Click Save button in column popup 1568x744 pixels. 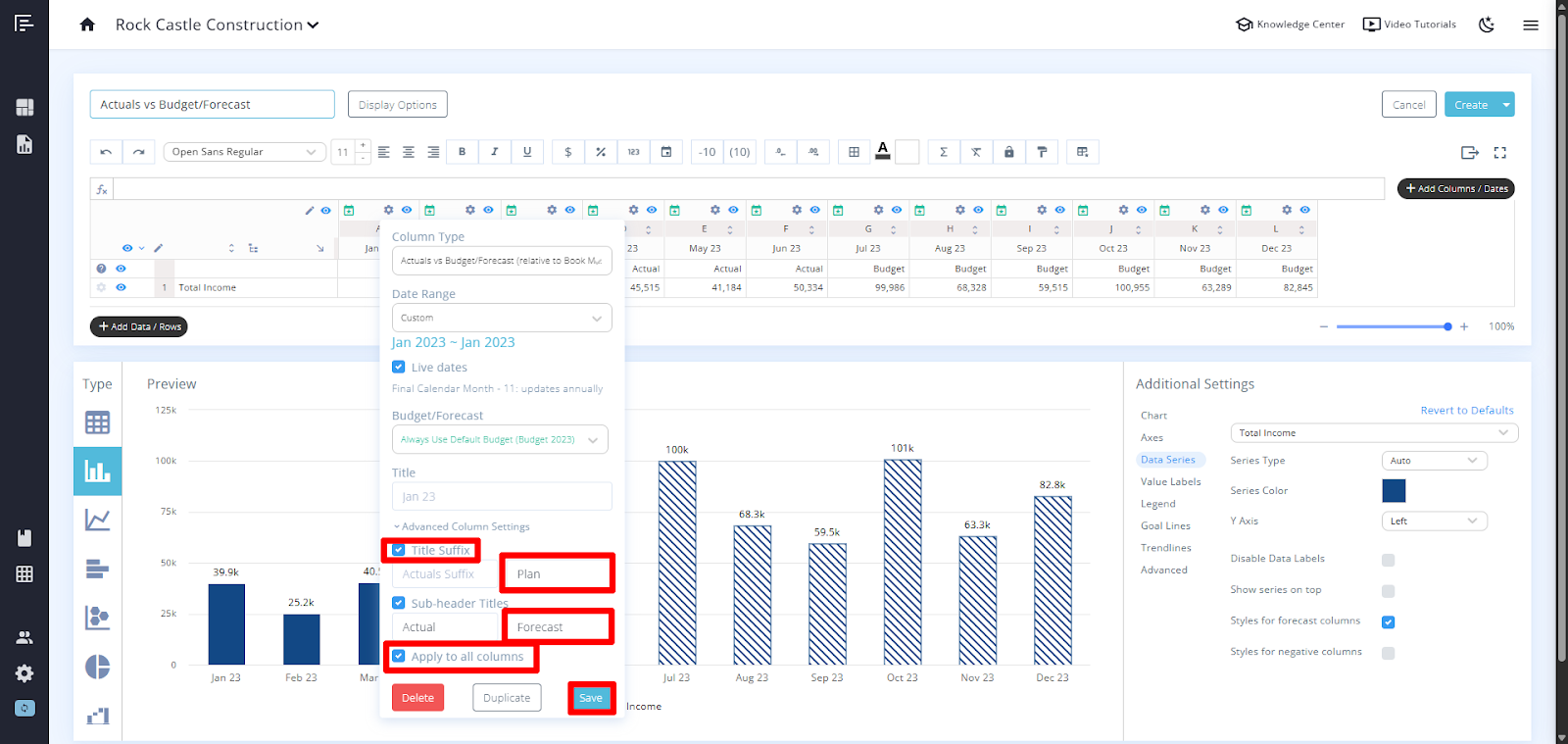(591, 698)
